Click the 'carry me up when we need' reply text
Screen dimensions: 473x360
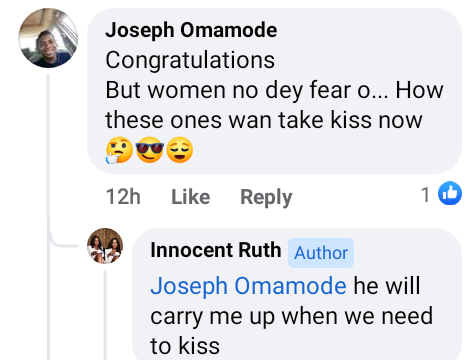pos(292,316)
